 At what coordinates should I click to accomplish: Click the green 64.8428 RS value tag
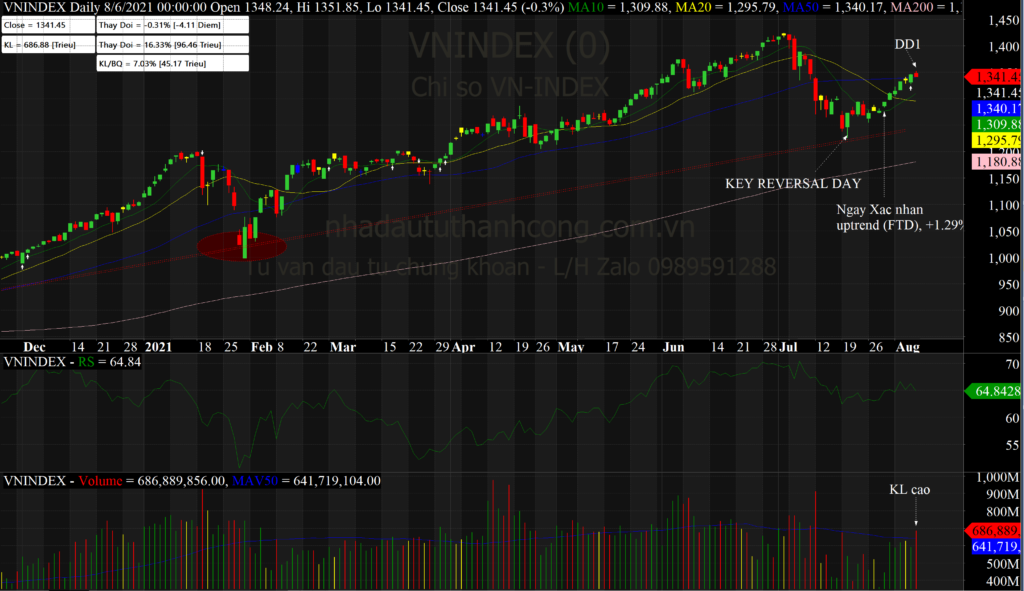(994, 392)
